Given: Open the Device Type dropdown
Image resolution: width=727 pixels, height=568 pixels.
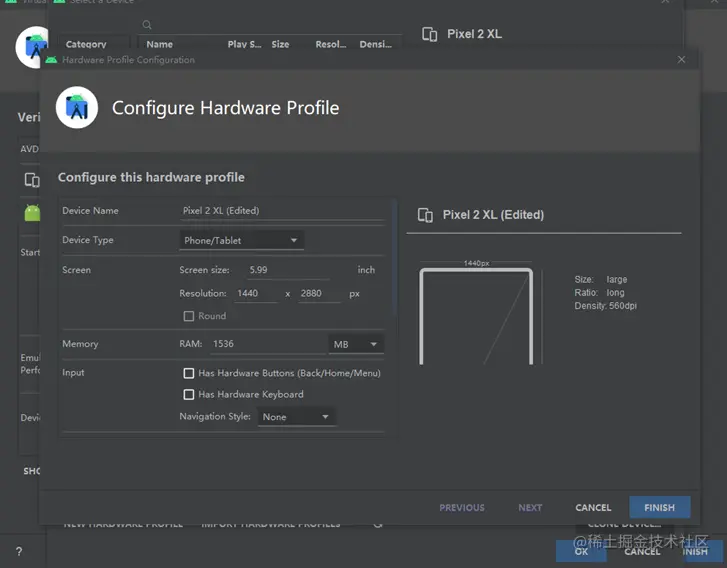Looking at the screenshot, I should [x=242, y=240].
